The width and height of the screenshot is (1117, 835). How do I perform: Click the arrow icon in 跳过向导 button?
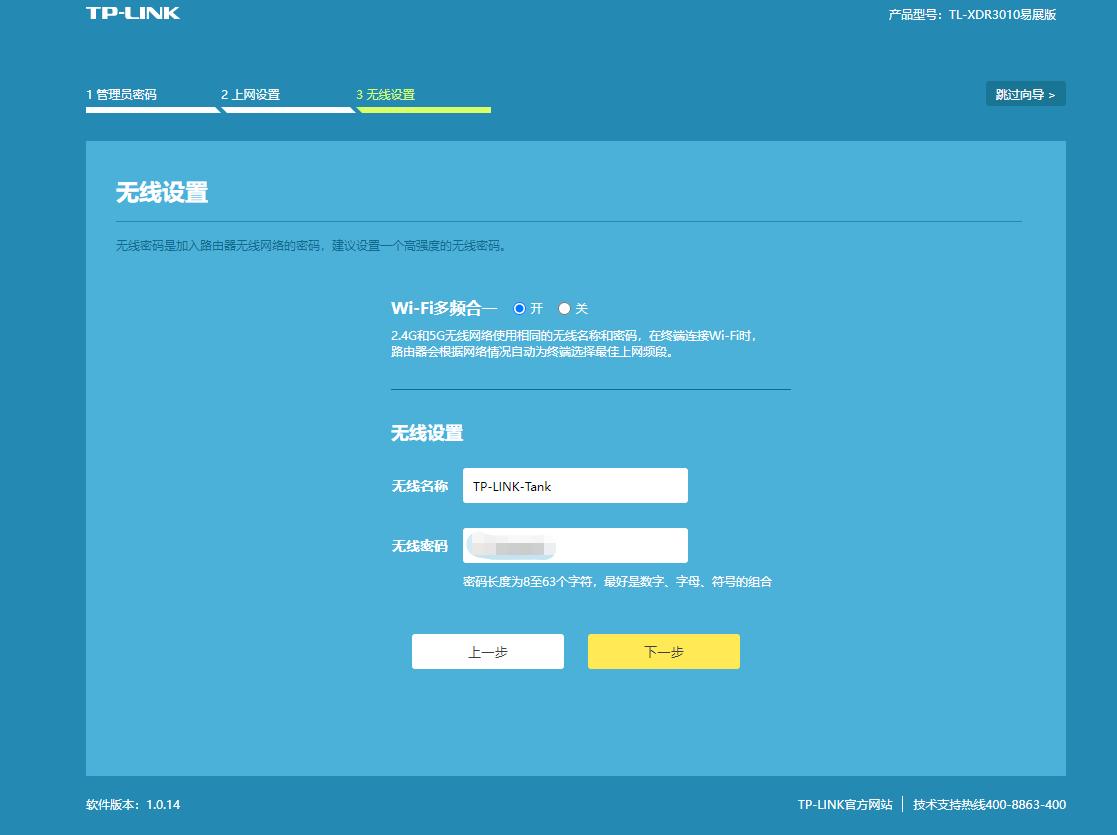pyautogui.click(x=1053, y=92)
